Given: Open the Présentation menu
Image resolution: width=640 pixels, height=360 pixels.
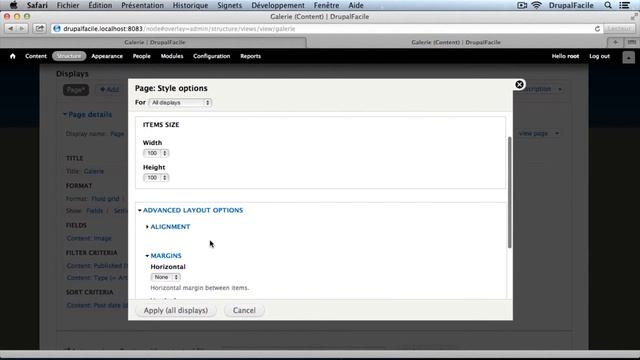Looking at the screenshot, I should tap(142, 5).
